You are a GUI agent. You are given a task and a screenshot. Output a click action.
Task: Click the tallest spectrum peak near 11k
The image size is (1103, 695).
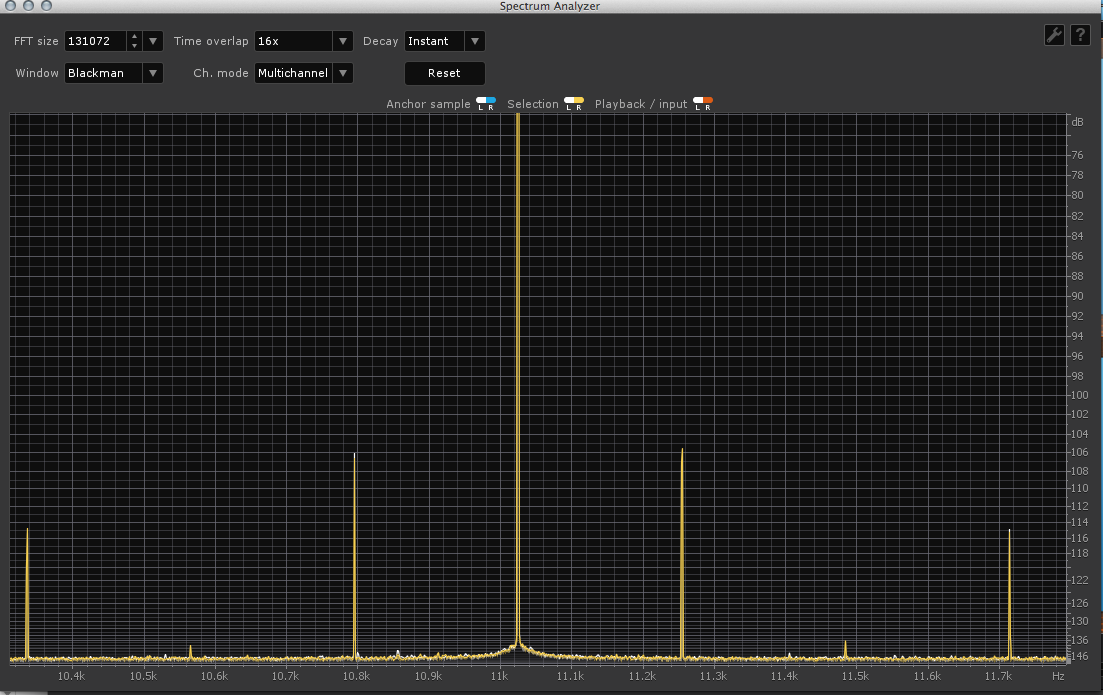pos(518,380)
